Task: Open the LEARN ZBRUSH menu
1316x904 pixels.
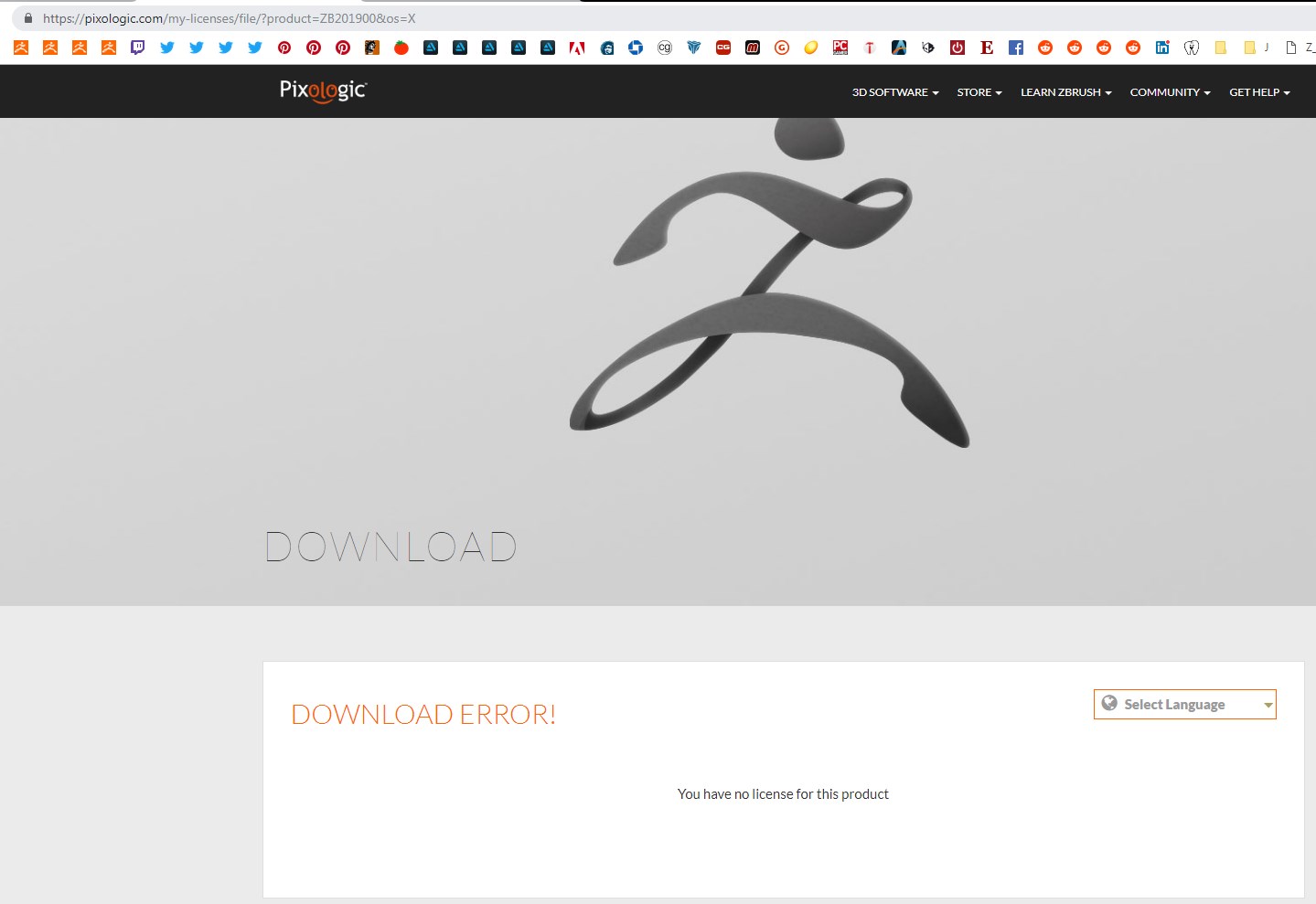Action: (1066, 92)
